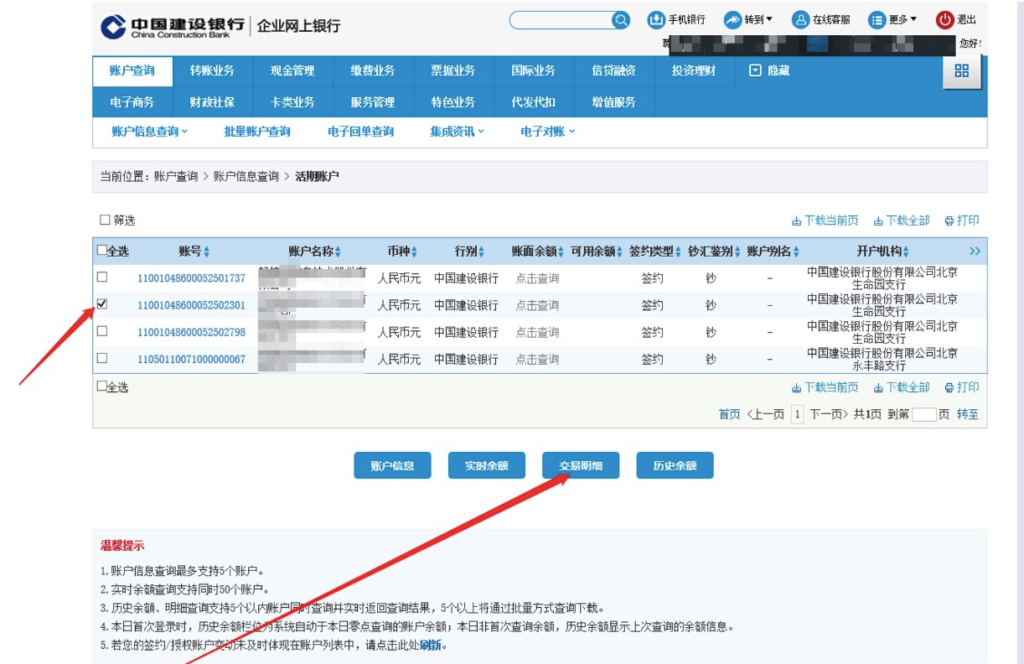Check account 11050110071000000067 checkbox
The height and width of the screenshot is (664, 1024).
tap(102, 358)
